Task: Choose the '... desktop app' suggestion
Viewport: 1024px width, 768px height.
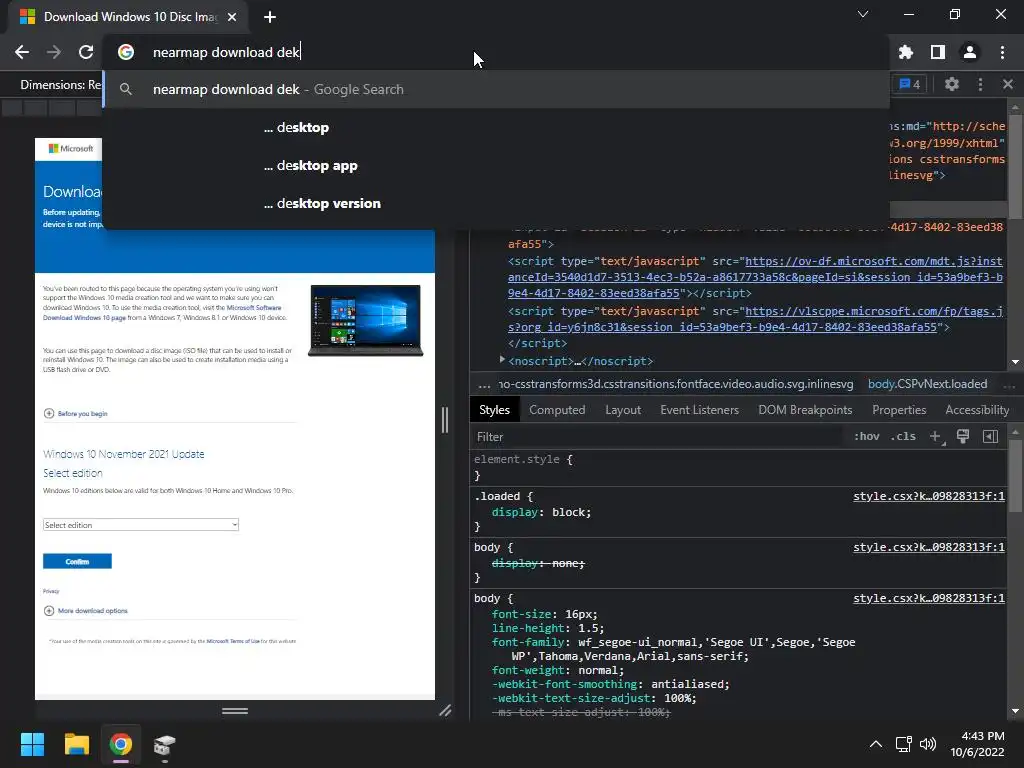Action: click(496, 165)
